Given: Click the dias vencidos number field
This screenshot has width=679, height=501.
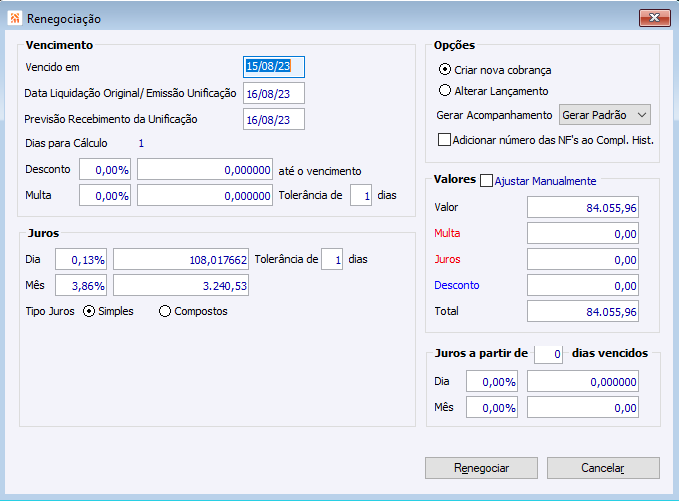Looking at the screenshot, I should [x=548, y=354].
